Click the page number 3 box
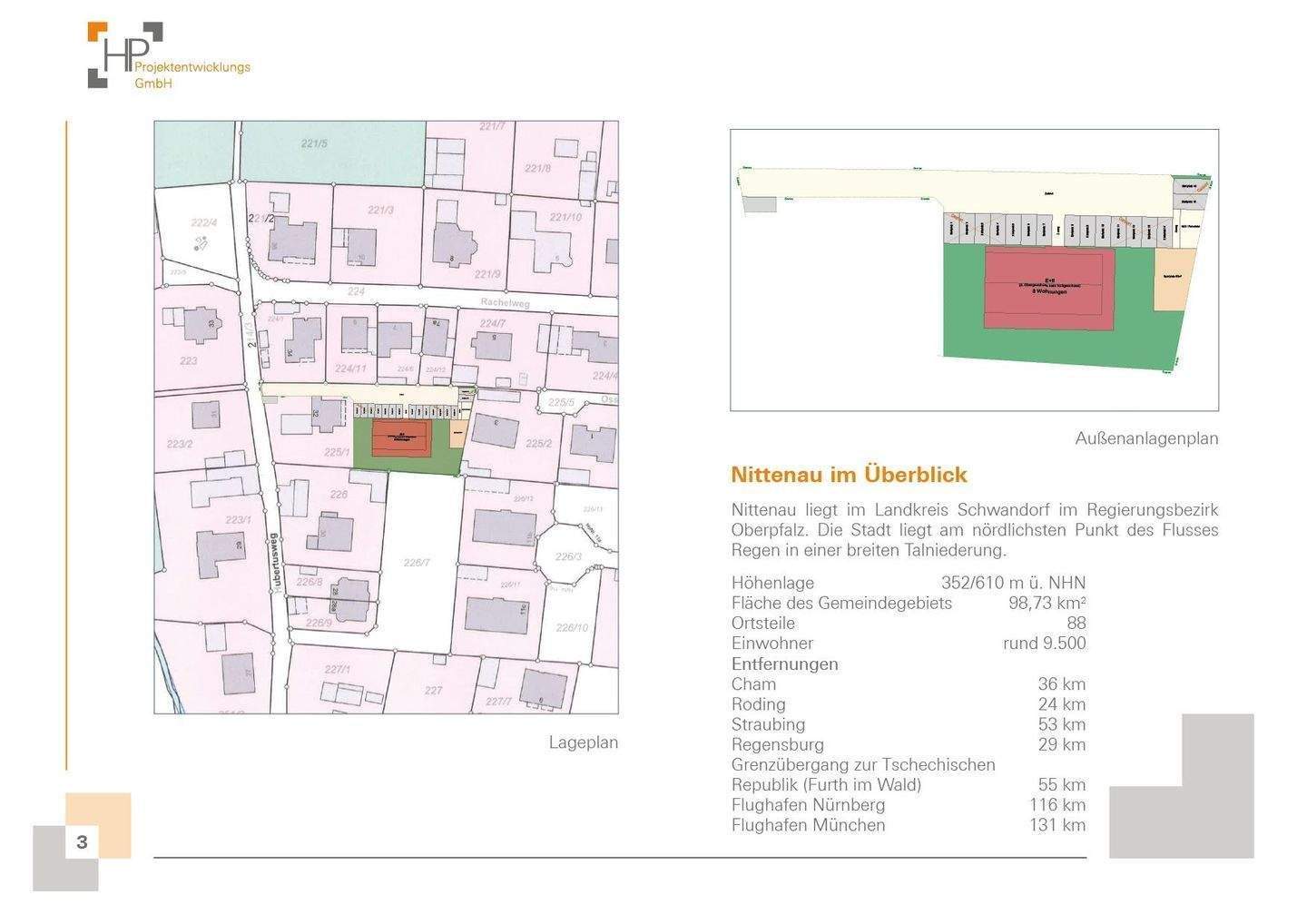The image size is (1307, 924). tap(82, 841)
